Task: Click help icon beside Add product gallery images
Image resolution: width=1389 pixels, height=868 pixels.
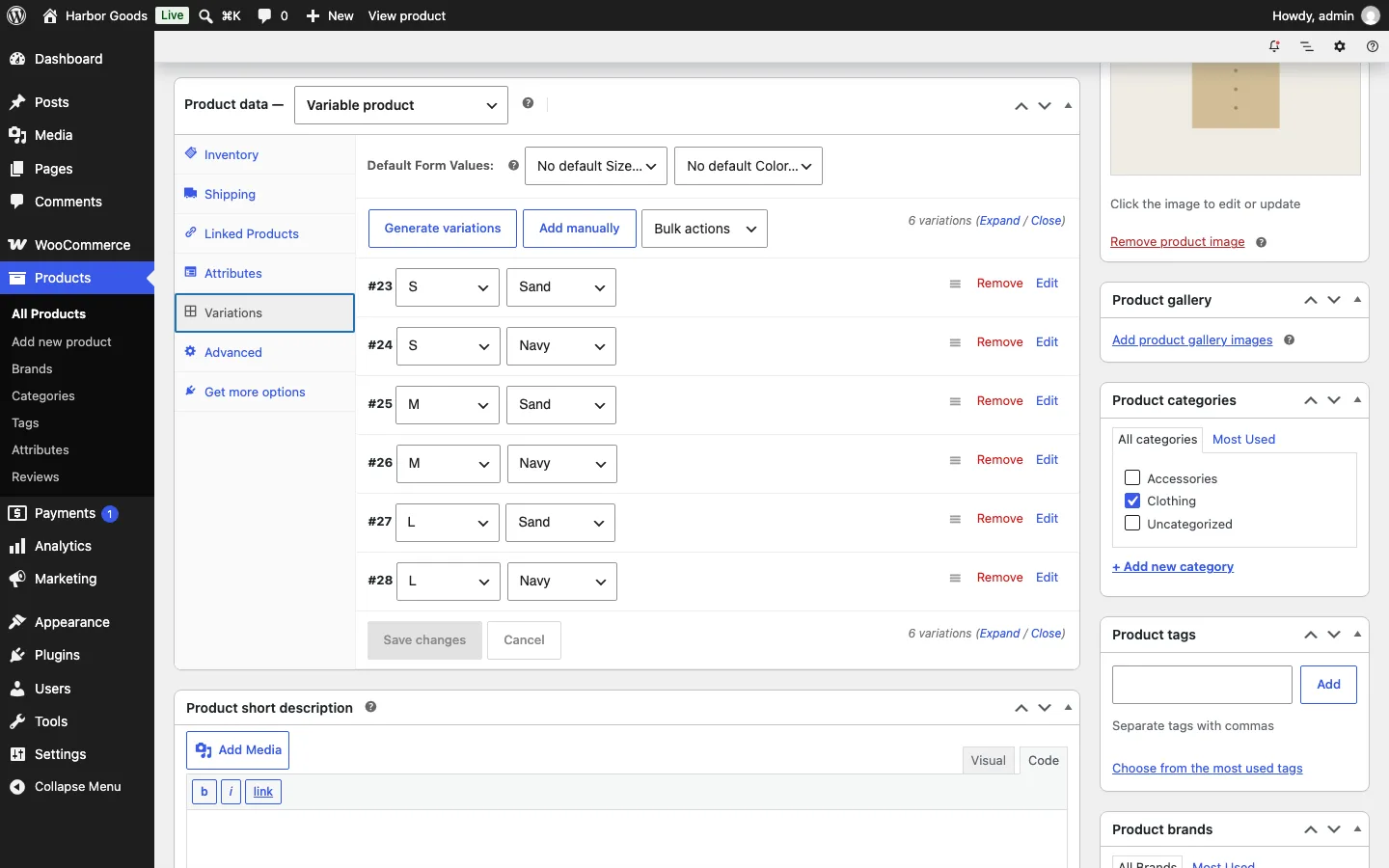Action: point(1289,340)
